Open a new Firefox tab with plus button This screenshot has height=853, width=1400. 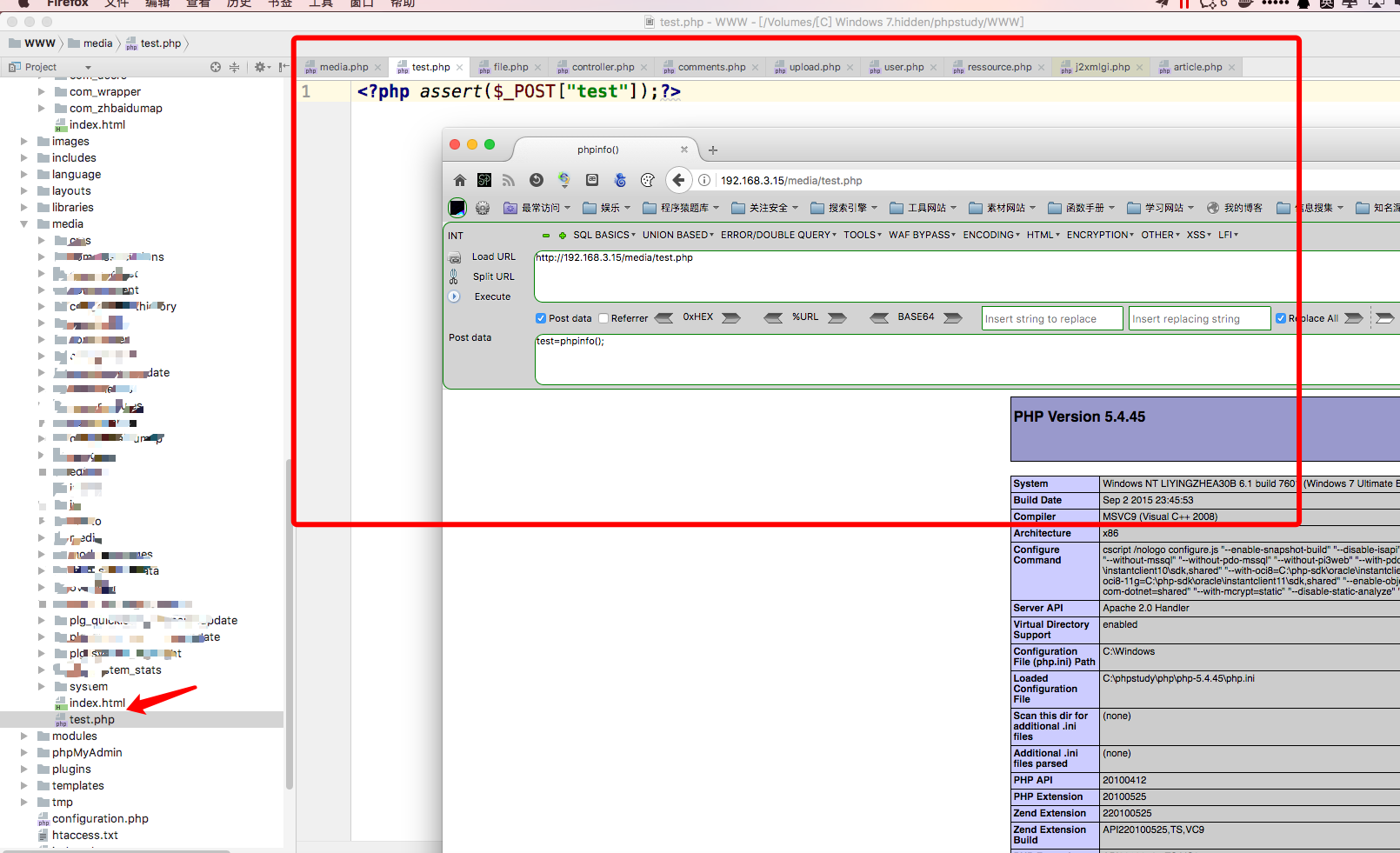point(713,150)
